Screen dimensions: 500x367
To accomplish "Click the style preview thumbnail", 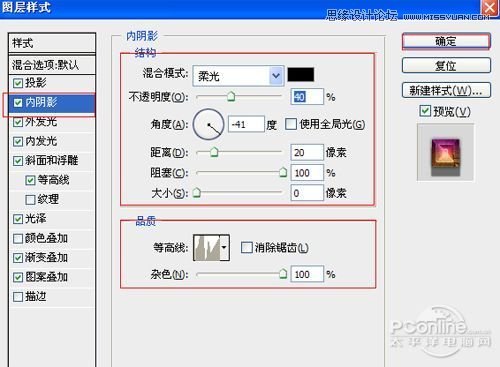I will [445, 152].
